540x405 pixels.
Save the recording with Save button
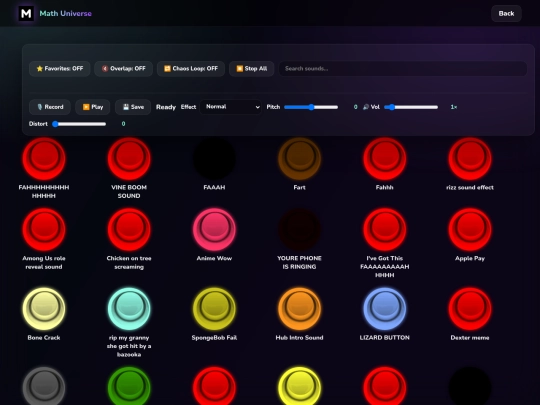(x=133, y=107)
